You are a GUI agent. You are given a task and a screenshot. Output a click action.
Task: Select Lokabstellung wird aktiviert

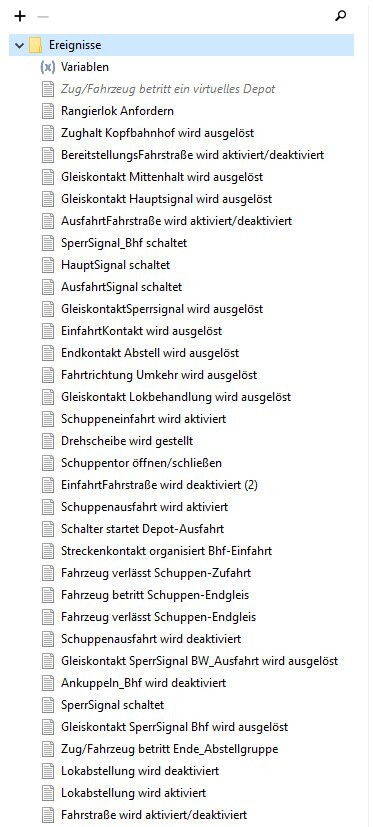[133, 793]
